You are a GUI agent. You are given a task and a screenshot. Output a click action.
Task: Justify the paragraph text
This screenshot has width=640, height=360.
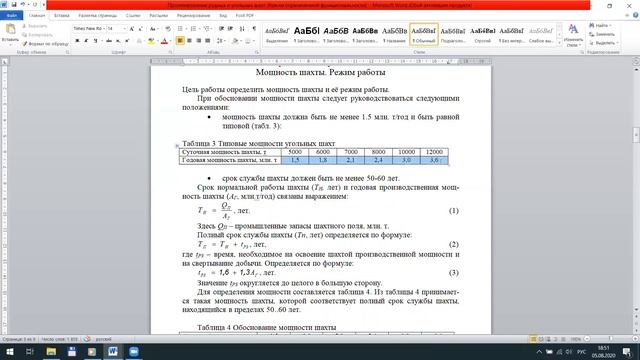coord(208,41)
